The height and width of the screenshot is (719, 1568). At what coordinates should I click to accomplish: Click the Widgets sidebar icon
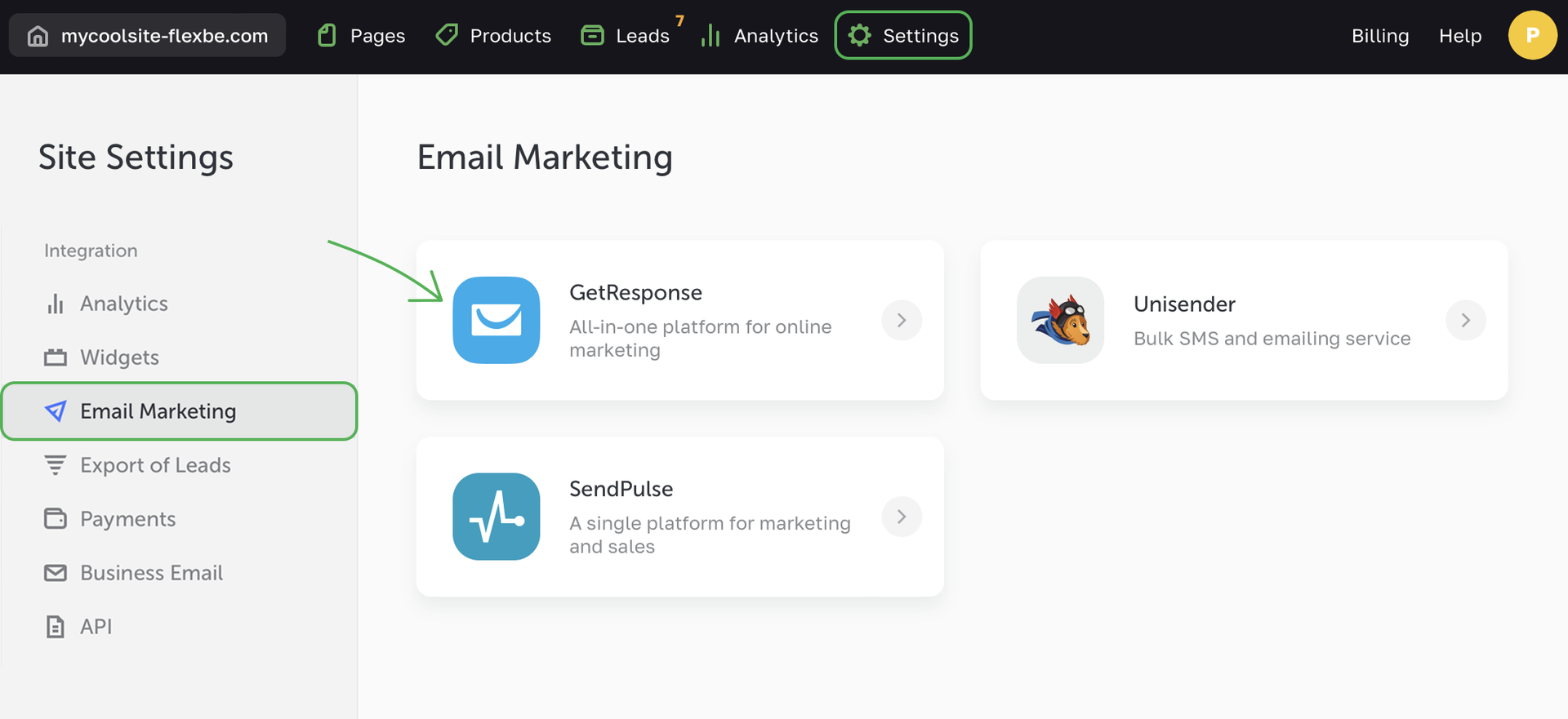(56, 357)
